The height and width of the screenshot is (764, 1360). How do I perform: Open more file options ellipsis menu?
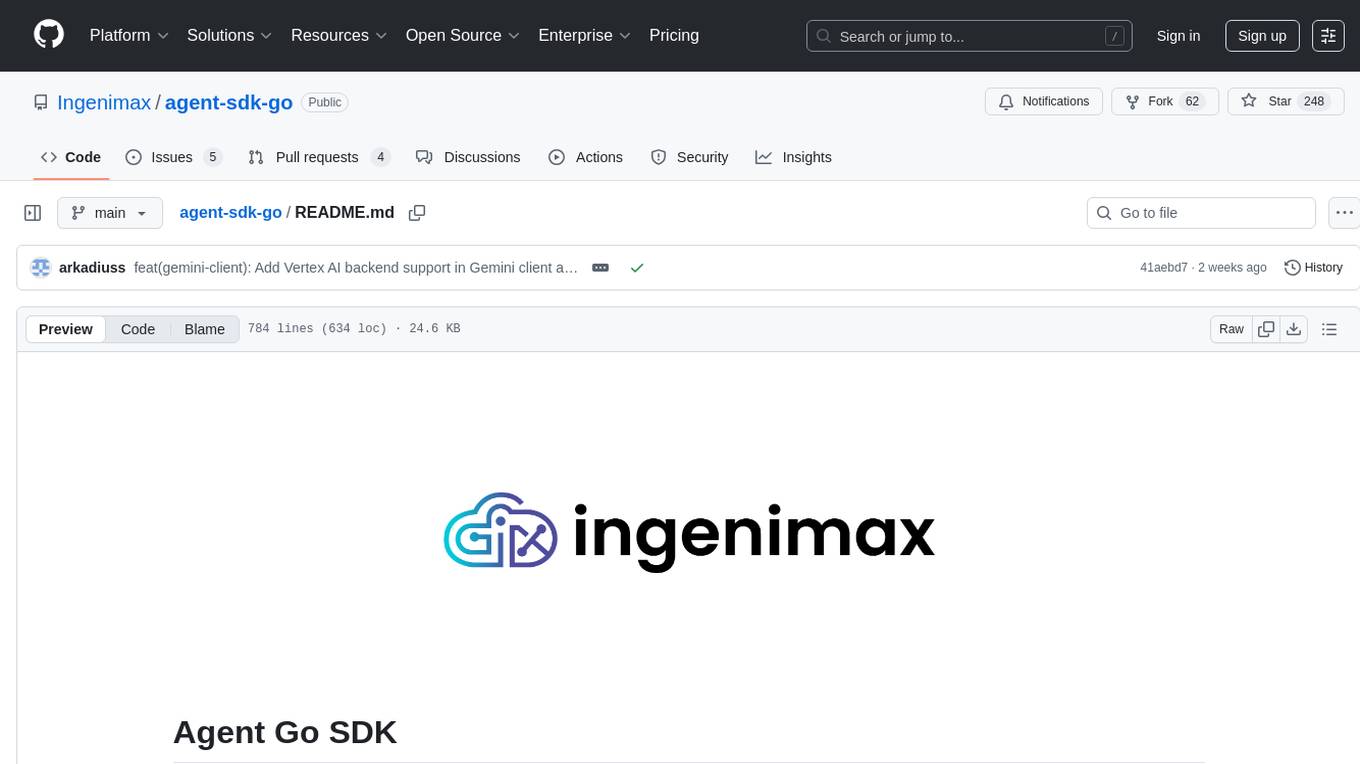point(1345,213)
